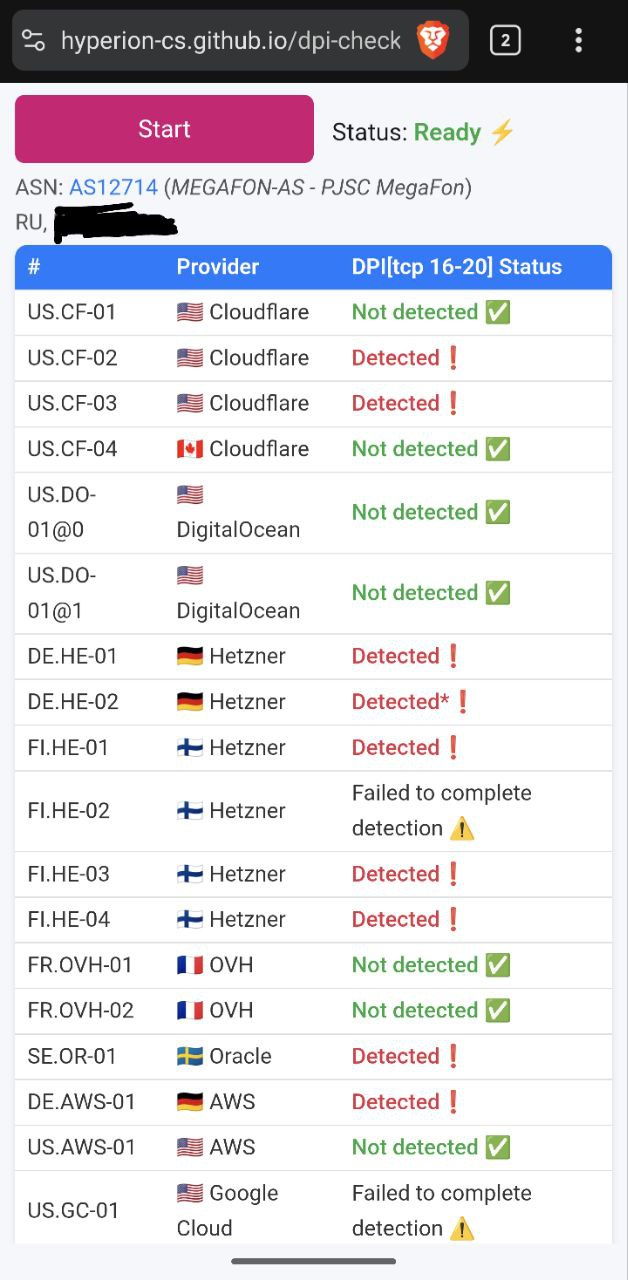Tap the warning icon in FI.HE-02 row
Image resolution: width=628 pixels, height=1280 pixels.
click(461, 829)
